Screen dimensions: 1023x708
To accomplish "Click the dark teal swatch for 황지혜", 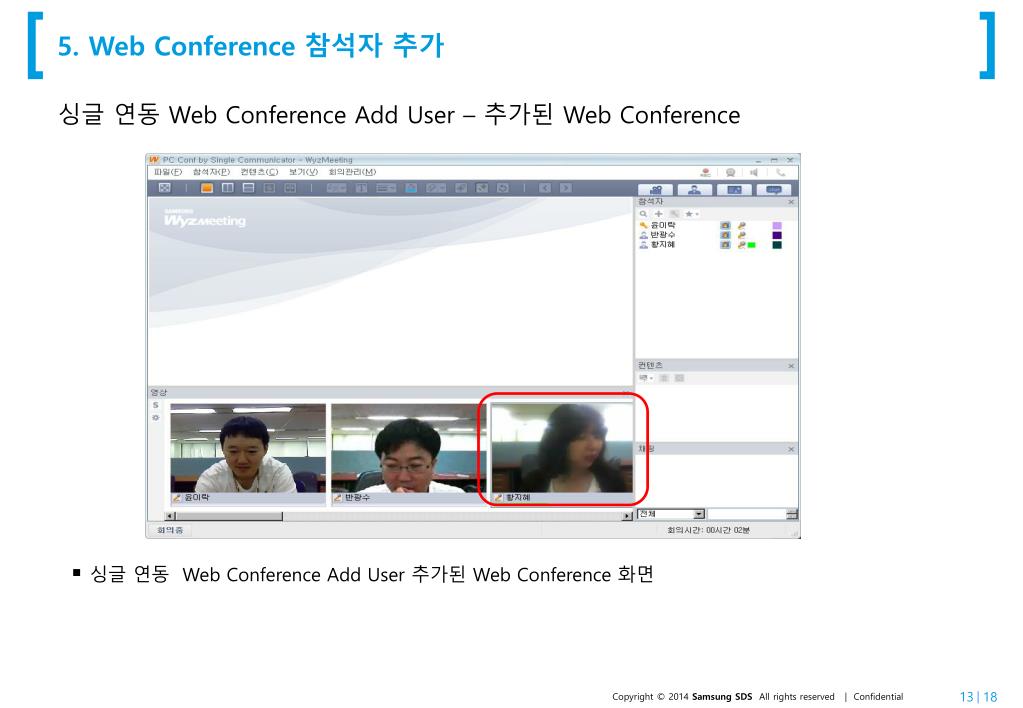I will [x=776, y=245].
